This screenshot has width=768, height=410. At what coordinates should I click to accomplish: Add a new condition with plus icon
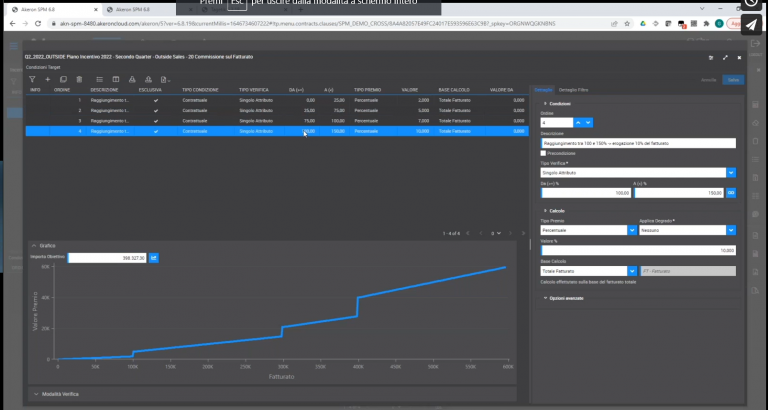48,79
